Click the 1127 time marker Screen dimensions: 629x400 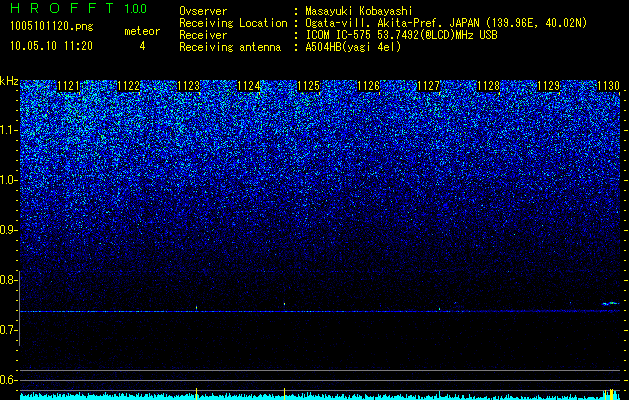tap(428, 86)
